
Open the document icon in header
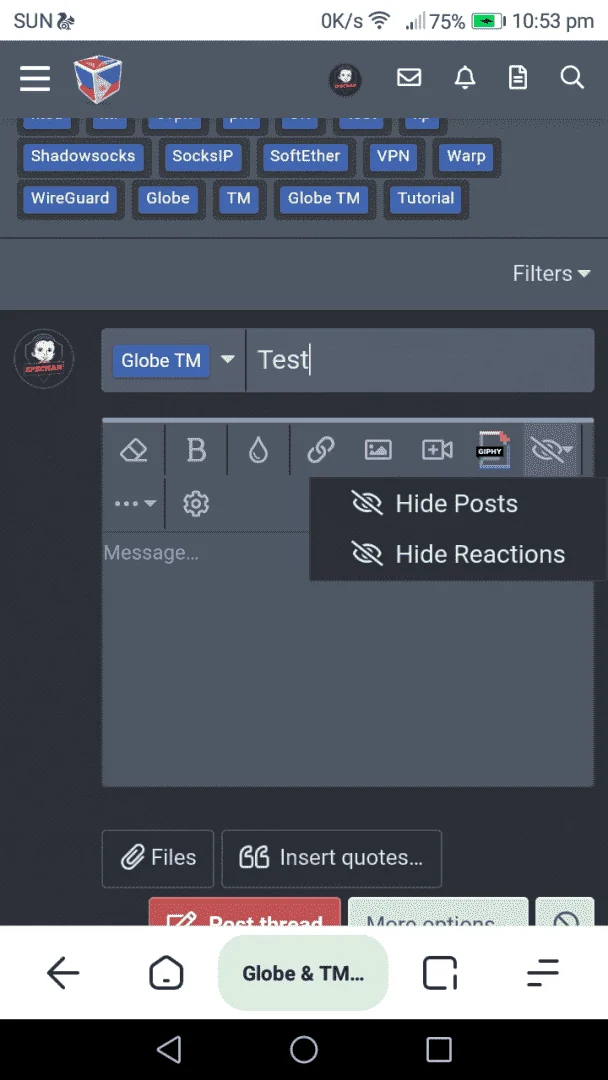click(518, 78)
